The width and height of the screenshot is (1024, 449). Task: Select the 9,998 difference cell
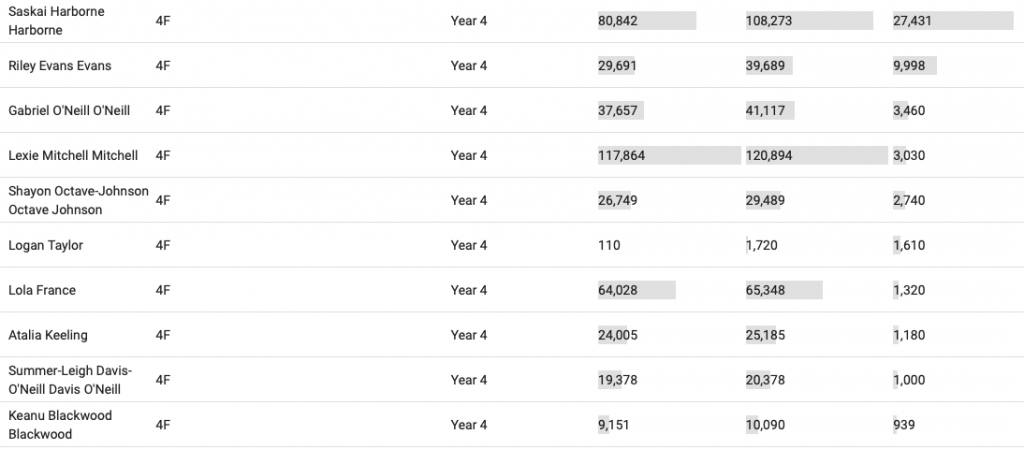coord(912,65)
